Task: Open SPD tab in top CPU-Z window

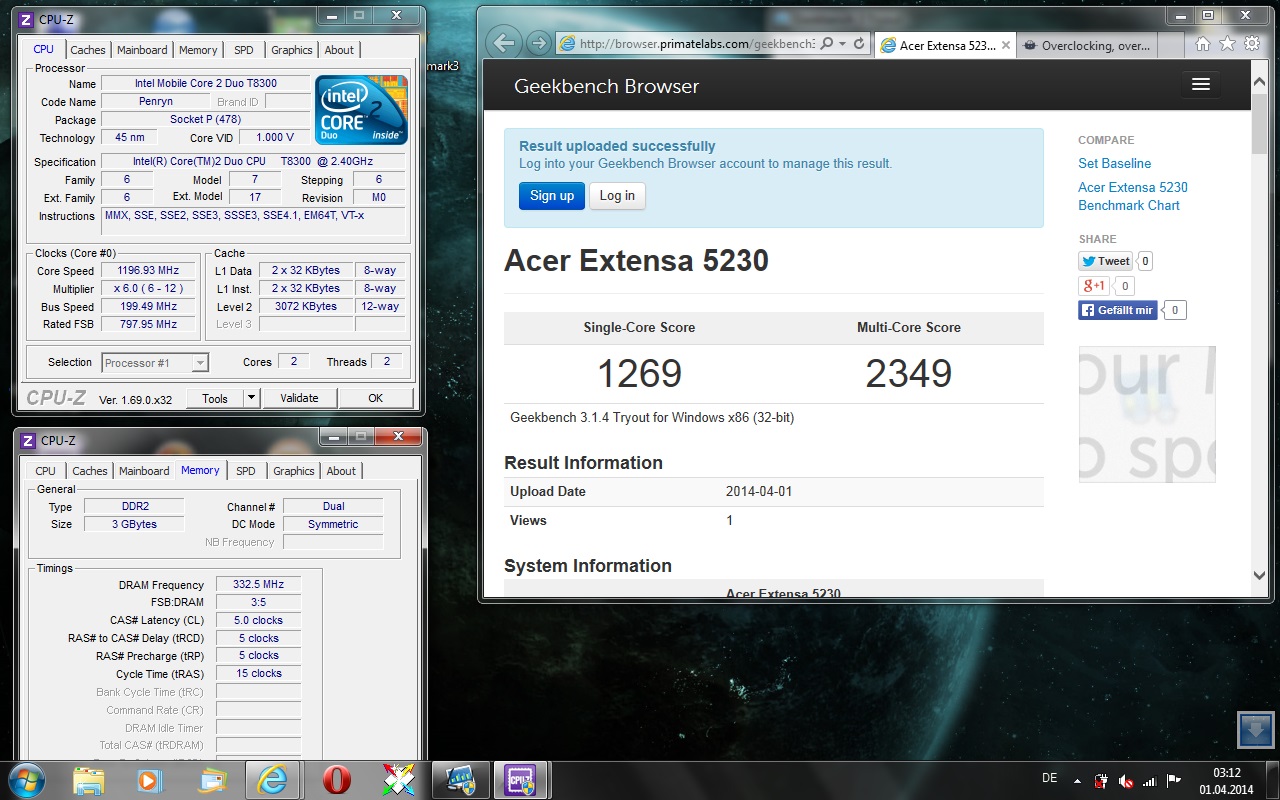Action: click(x=244, y=50)
